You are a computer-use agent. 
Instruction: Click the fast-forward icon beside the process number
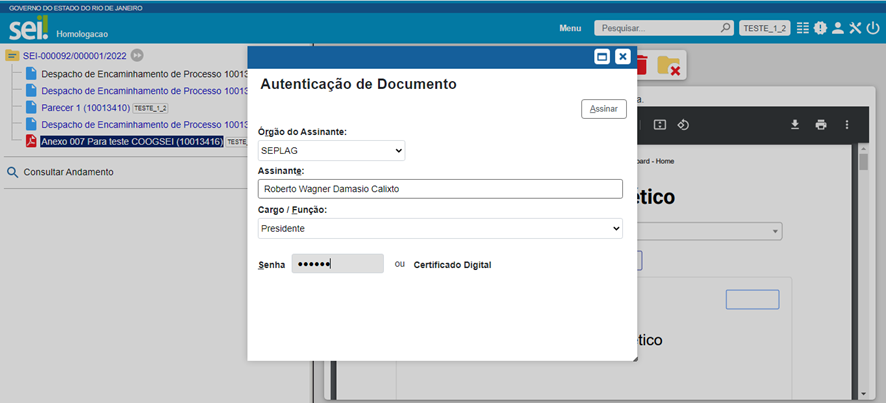pyautogui.click(x=137, y=55)
